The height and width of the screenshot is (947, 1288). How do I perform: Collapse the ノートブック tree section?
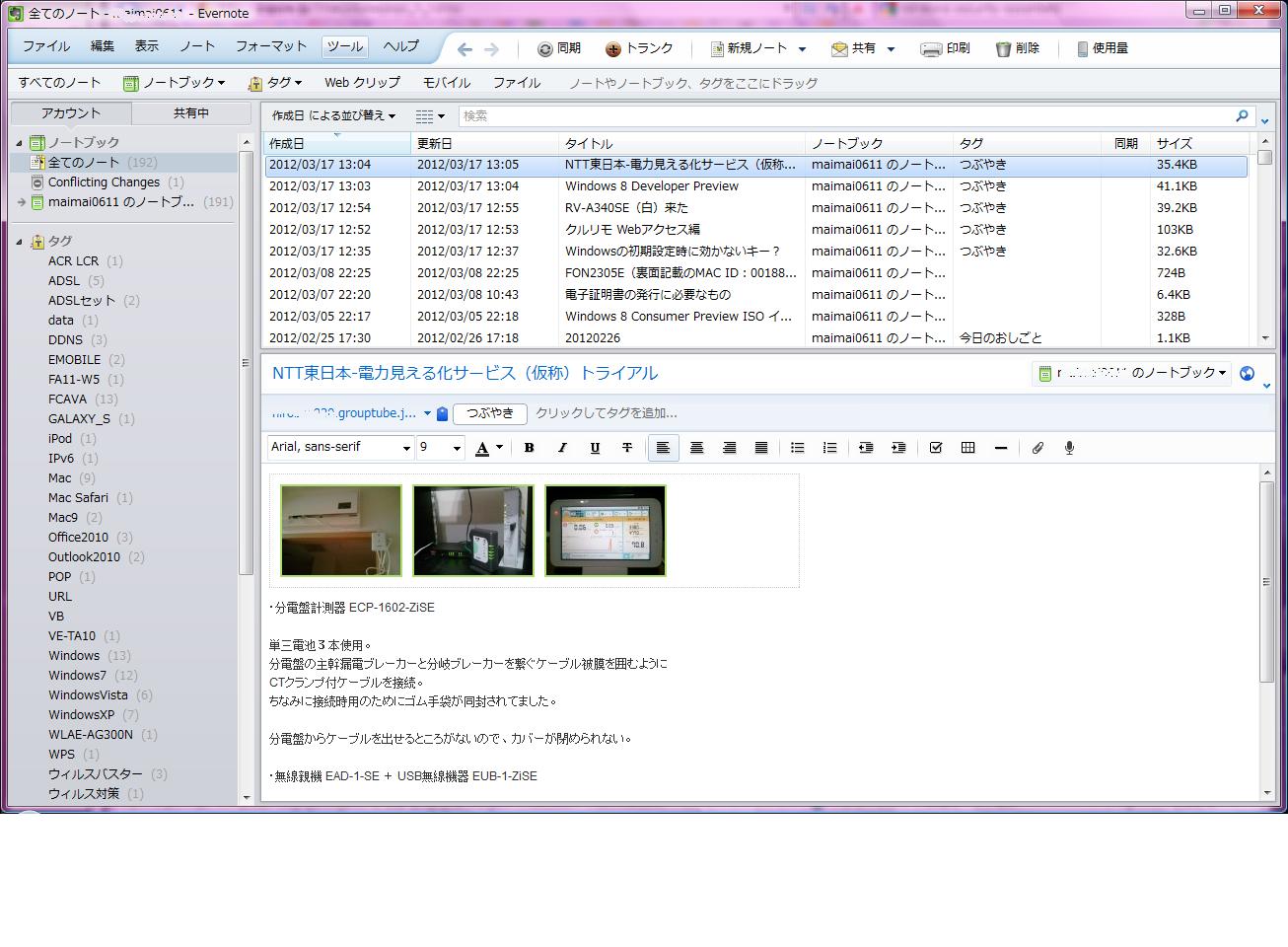tap(19, 143)
